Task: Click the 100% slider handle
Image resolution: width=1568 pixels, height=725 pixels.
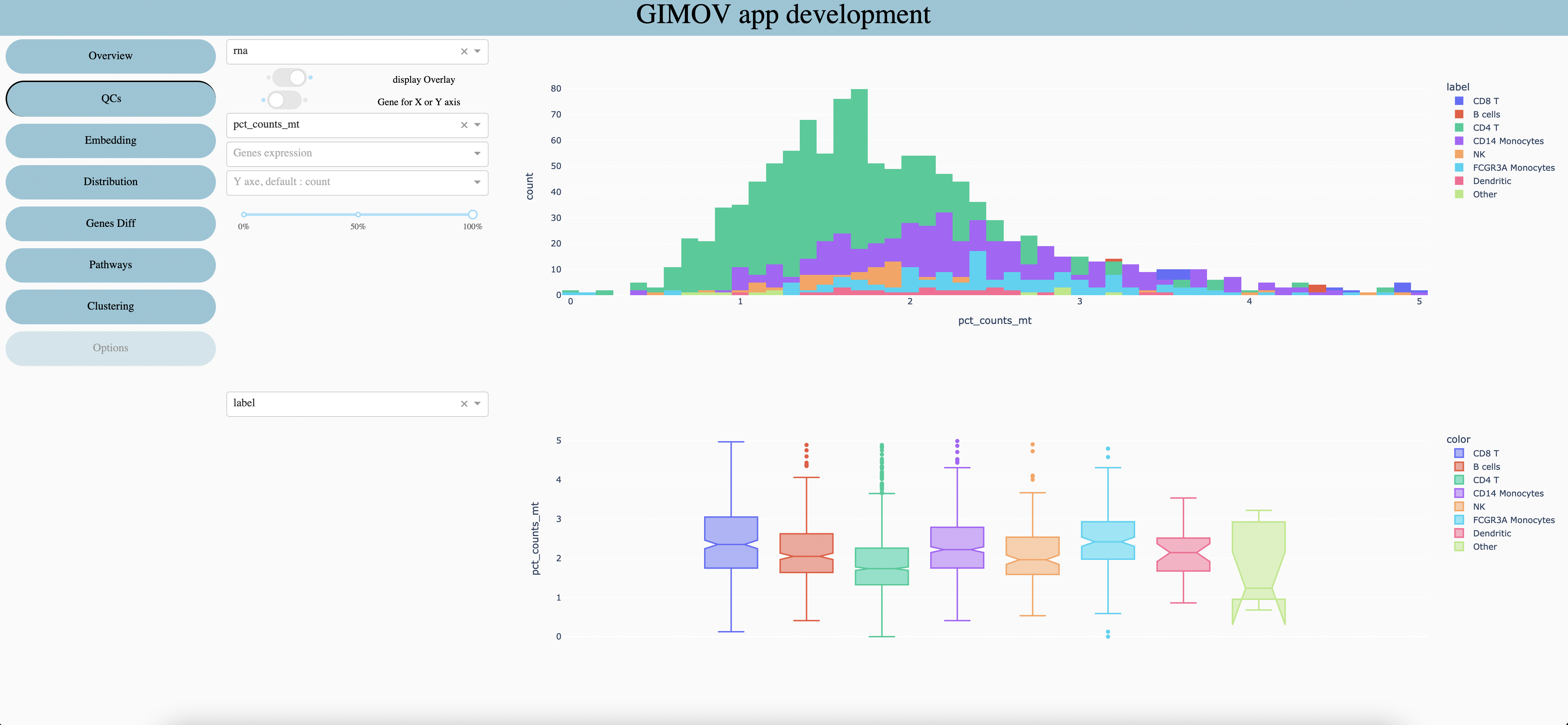Action: tap(472, 214)
